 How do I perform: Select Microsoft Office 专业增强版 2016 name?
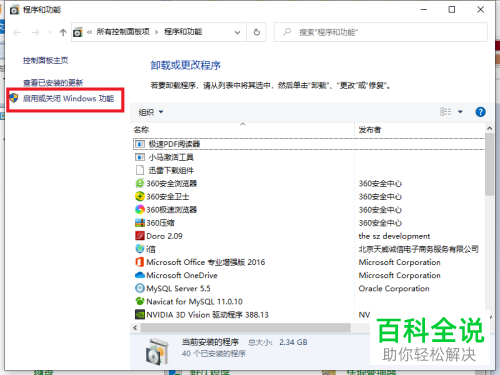[x=206, y=262]
